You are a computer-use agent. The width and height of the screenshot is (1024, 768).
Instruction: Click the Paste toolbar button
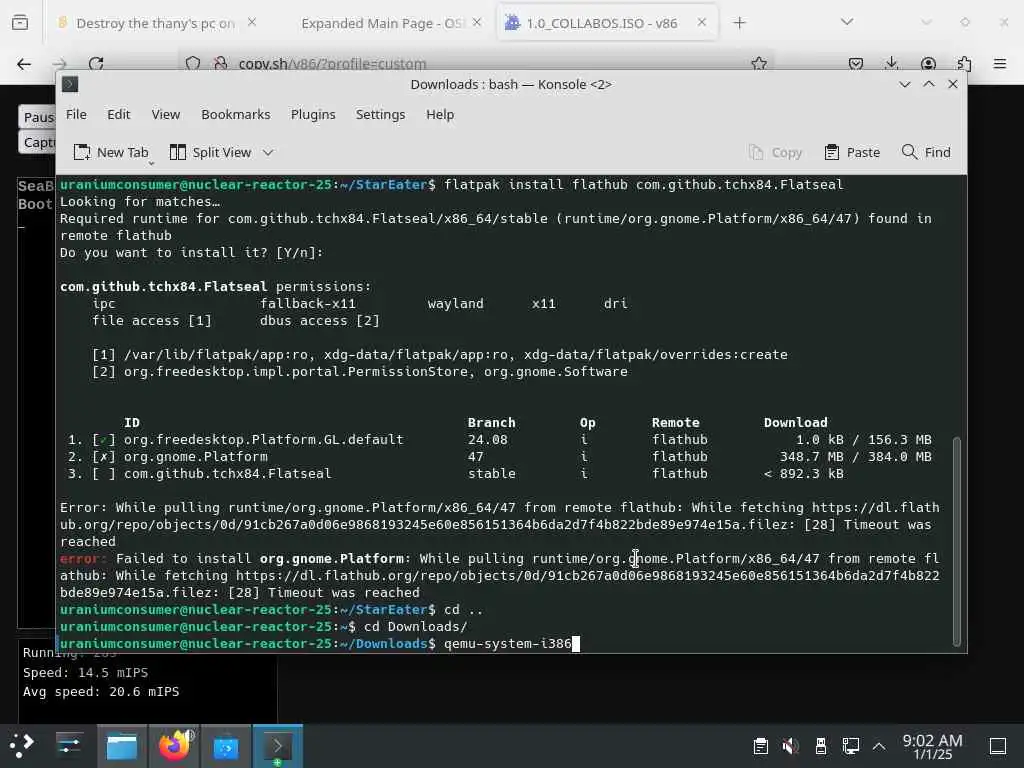pyautogui.click(x=852, y=152)
